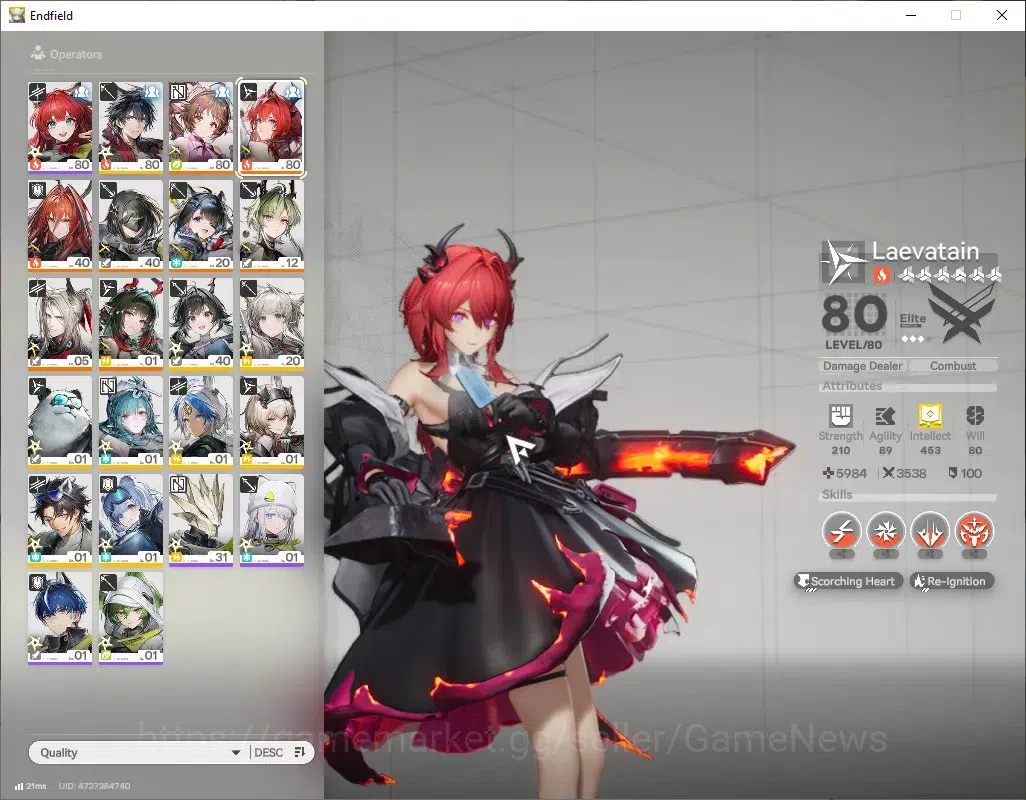
Task: Click Laevatain's class emblem icon
Action: point(843,262)
